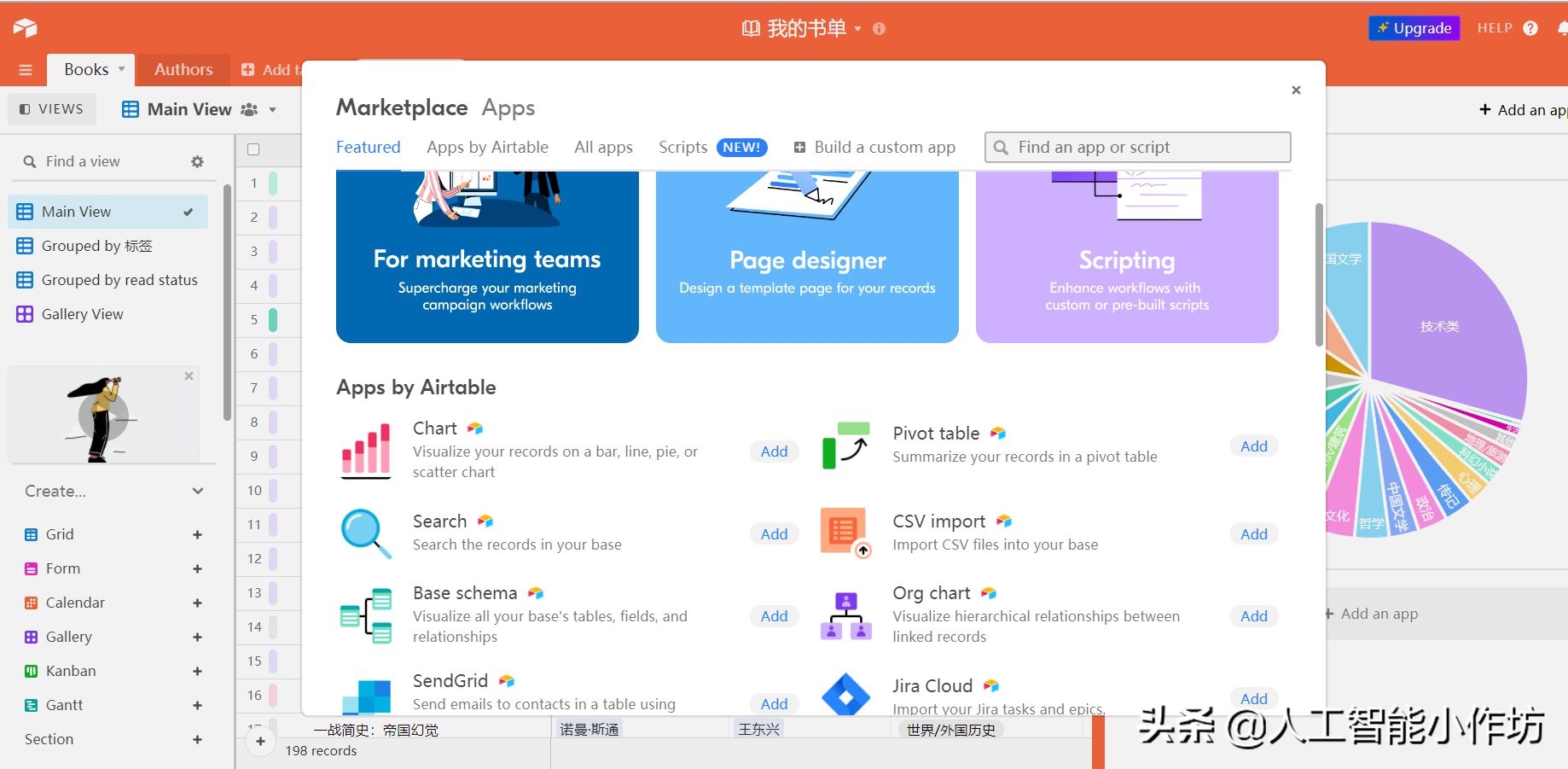Image resolution: width=1568 pixels, height=769 pixels.
Task: Dismiss the tutorial video card
Action: point(189,376)
